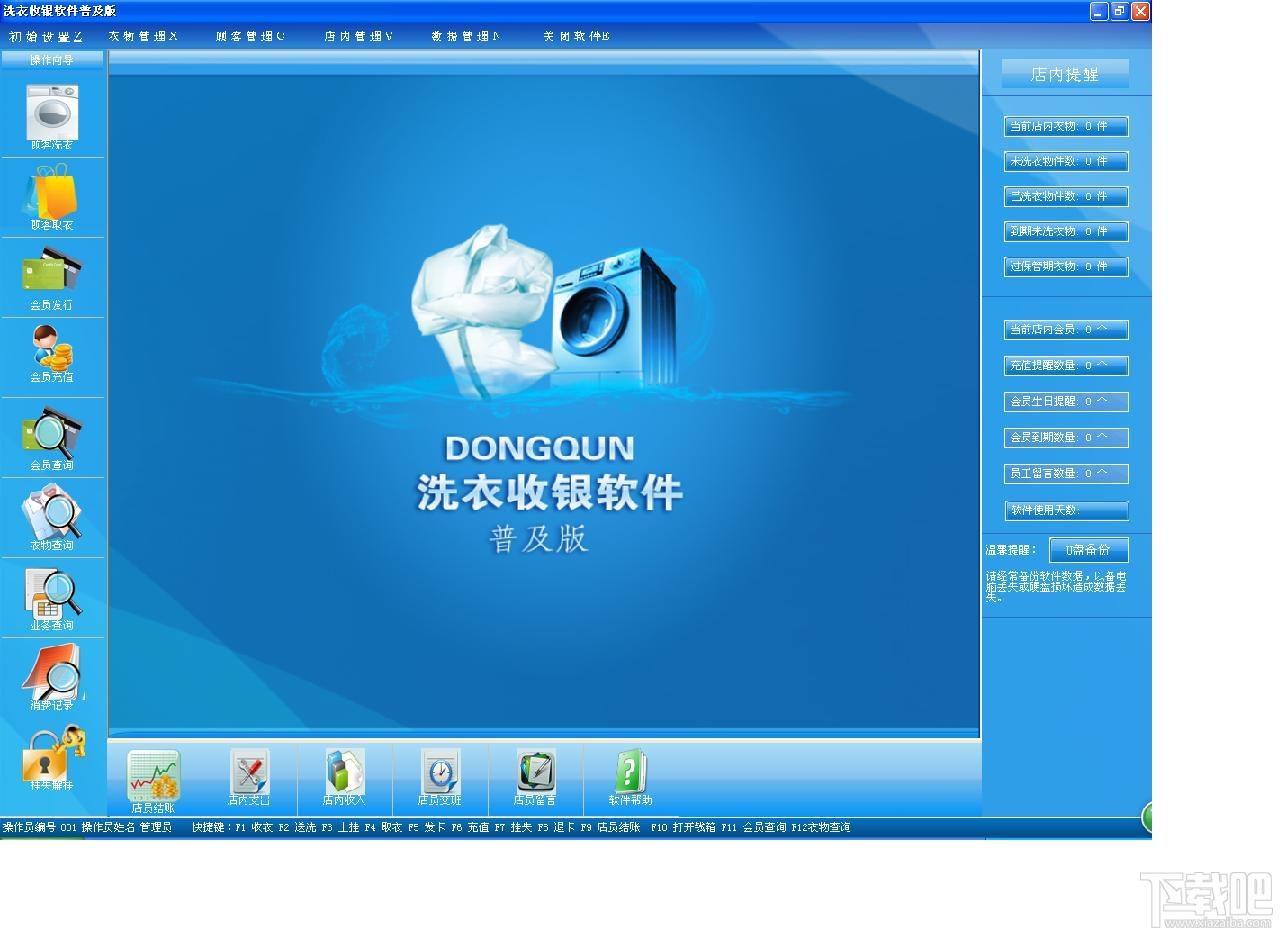Image resolution: width=1280 pixels, height=933 pixels.
Task: Open 会员充值 person with coins icon
Action: (x=52, y=349)
